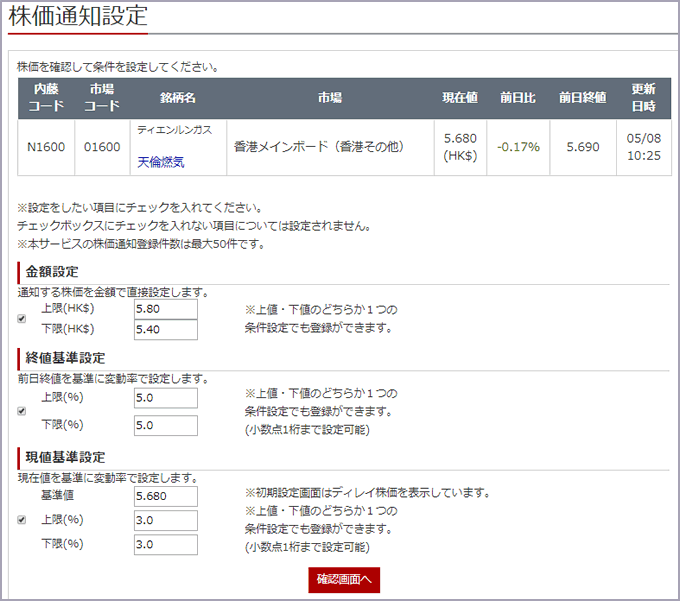This screenshot has width=680, height=601.
Task: Click the 内藤コード column header
Action: [46, 98]
